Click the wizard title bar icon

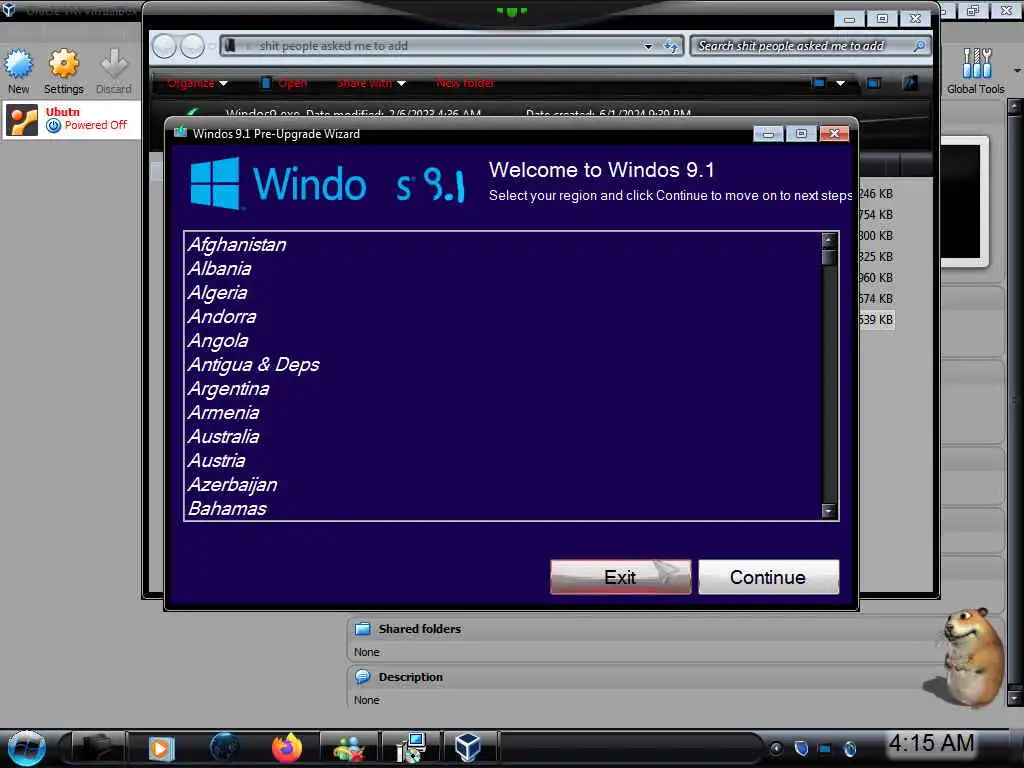(180, 133)
